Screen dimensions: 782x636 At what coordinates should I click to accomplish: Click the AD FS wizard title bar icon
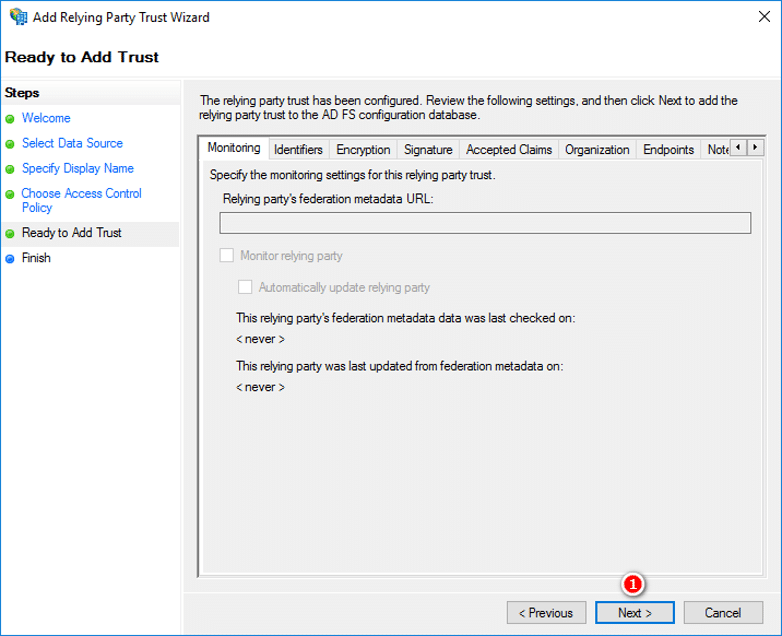coord(17,17)
